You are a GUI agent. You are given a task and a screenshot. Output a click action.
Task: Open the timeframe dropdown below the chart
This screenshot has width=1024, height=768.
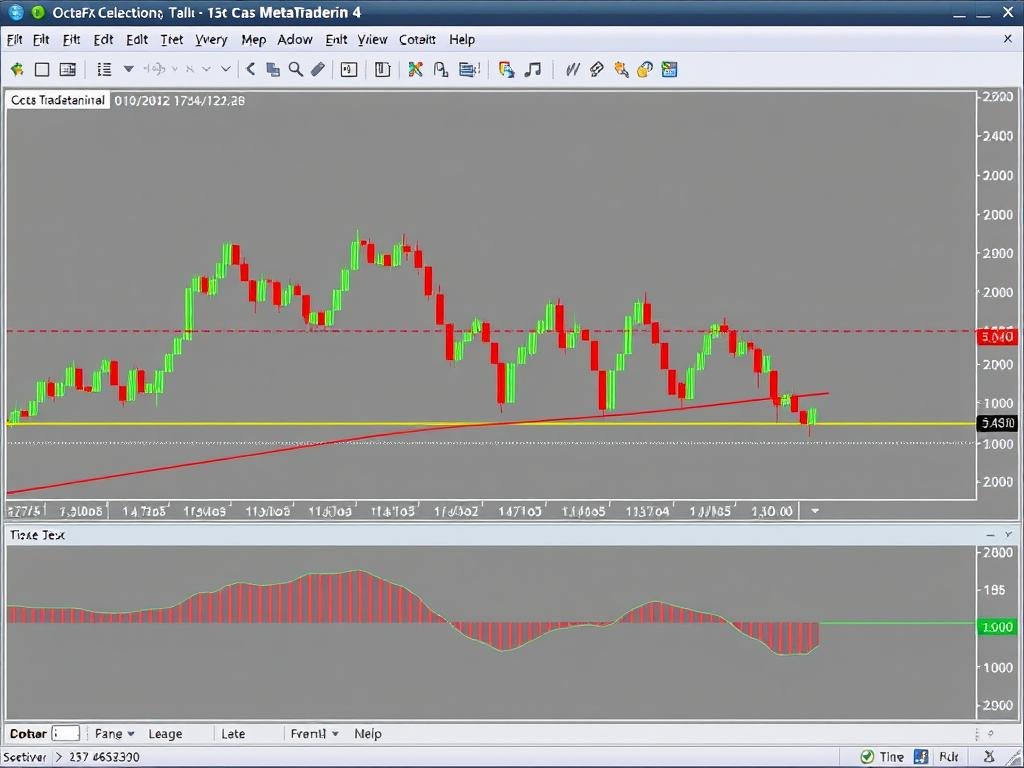814,511
